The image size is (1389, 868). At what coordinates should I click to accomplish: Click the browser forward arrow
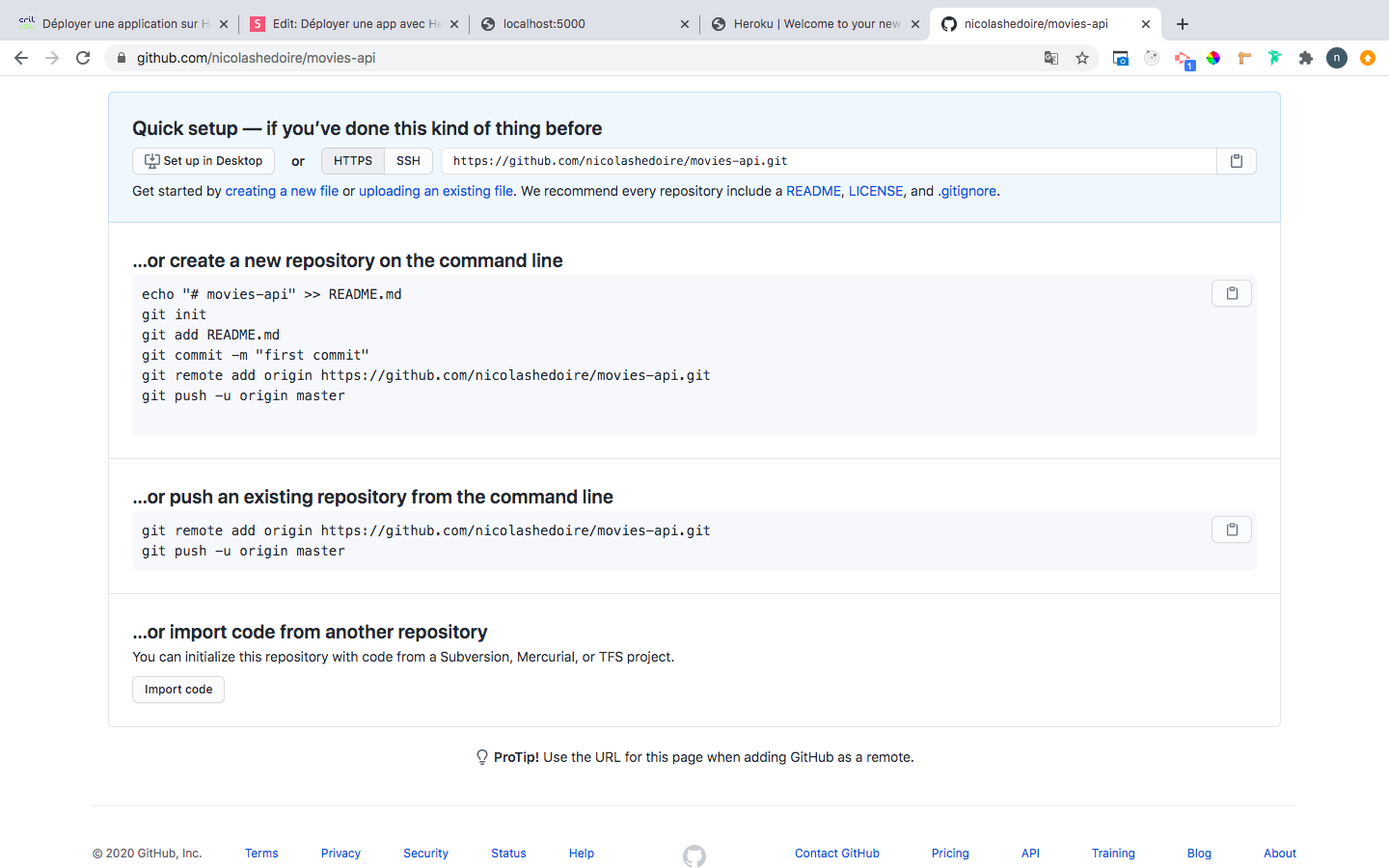coord(52,58)
